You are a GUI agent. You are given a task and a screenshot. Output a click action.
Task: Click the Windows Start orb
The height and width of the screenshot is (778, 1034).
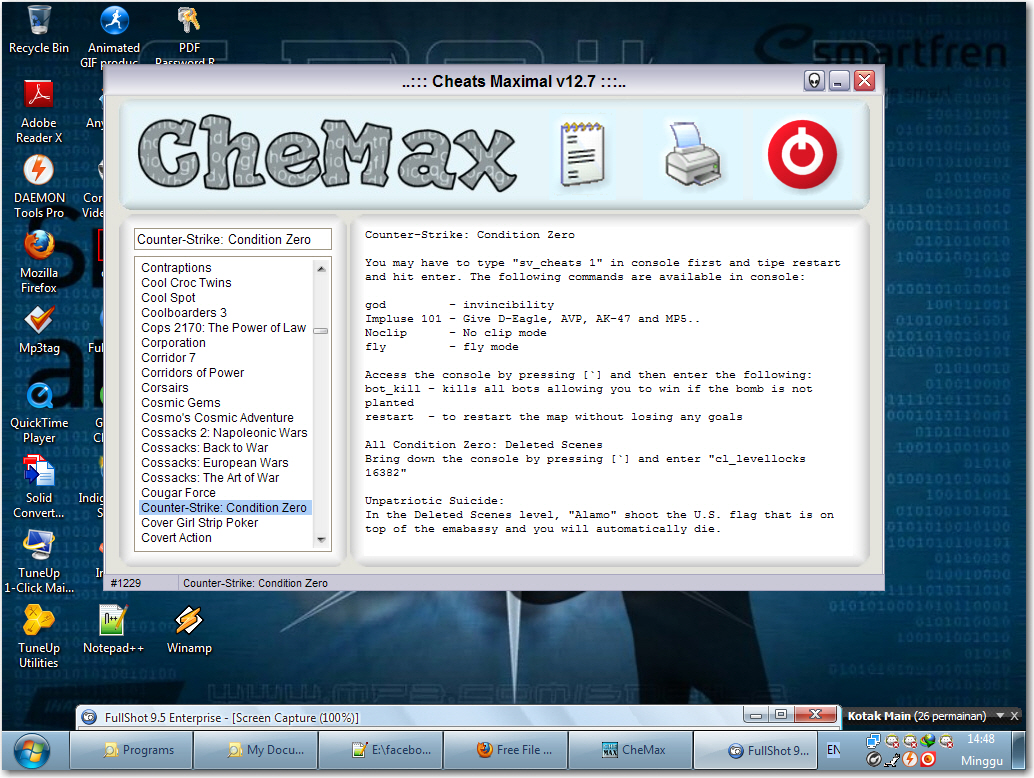(x=32, y=750)
